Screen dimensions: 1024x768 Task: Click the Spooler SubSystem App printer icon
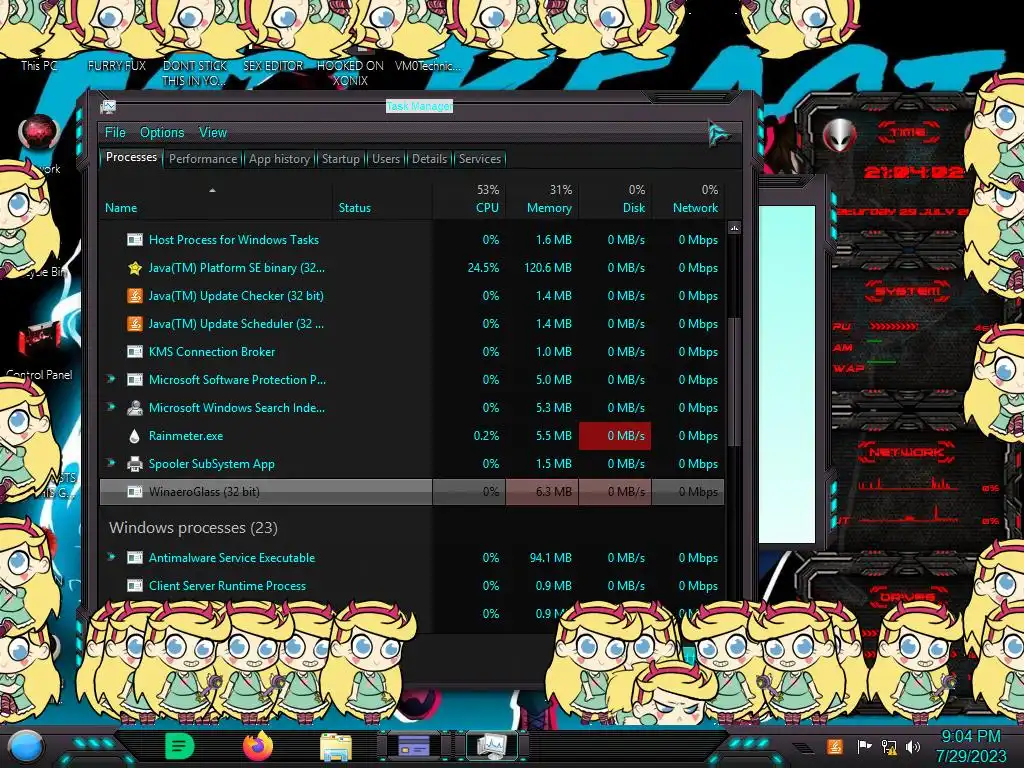pyautogui.click(x=135, y=464)
